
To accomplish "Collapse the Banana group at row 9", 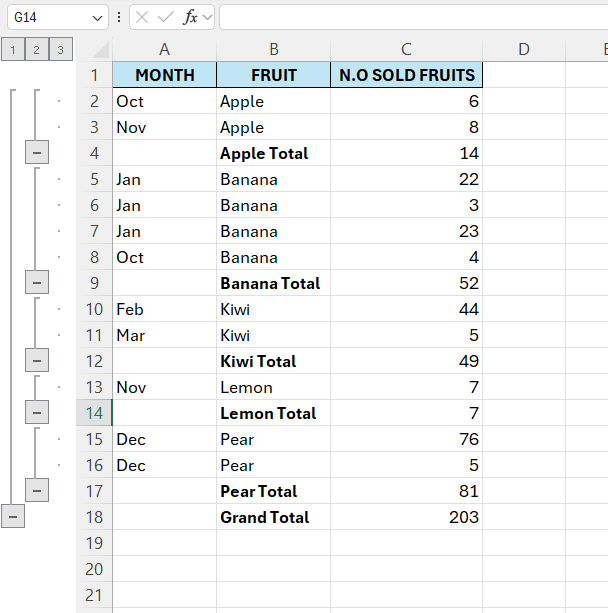I will (37, 283).
